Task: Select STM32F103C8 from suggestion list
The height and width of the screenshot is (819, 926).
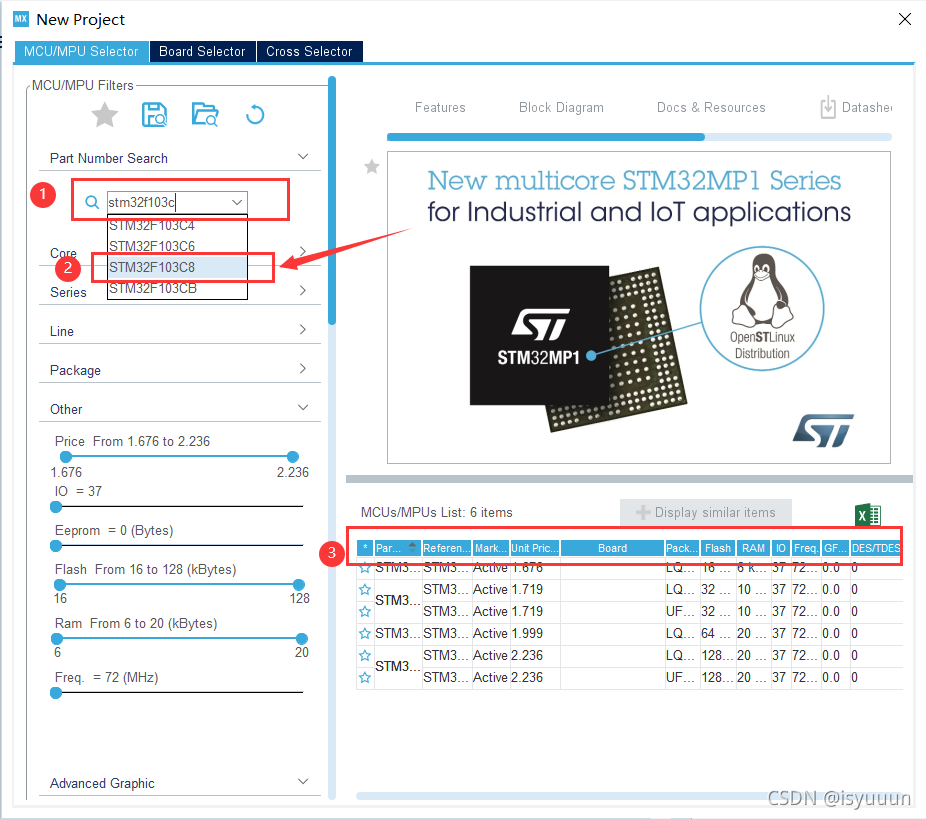Action: pos(177,267)
